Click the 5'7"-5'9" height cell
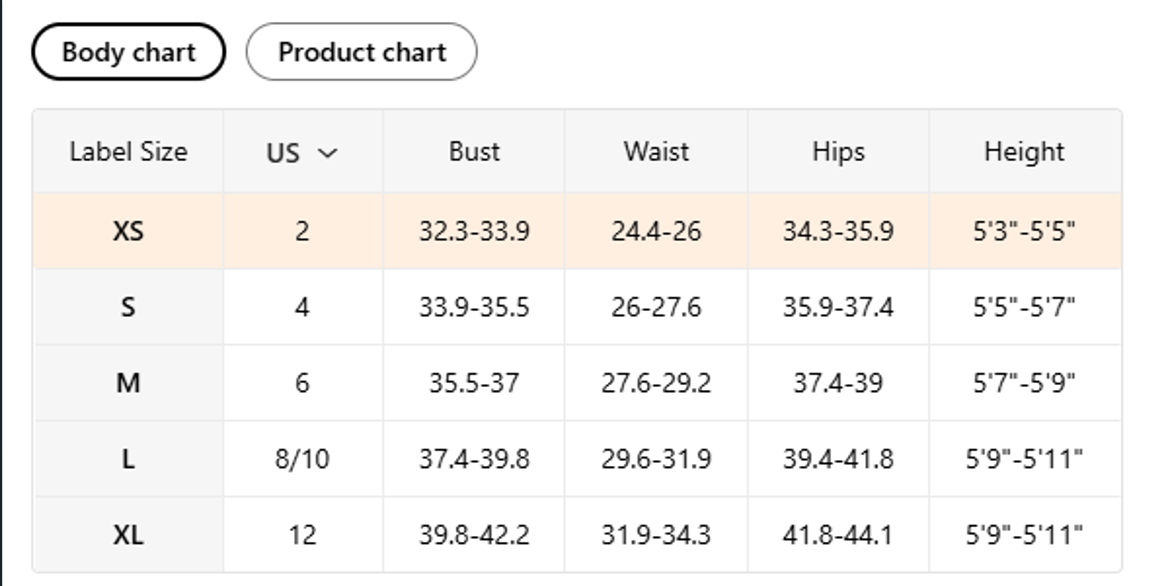Viewport: 1151px width, 586px height. 1025,383
